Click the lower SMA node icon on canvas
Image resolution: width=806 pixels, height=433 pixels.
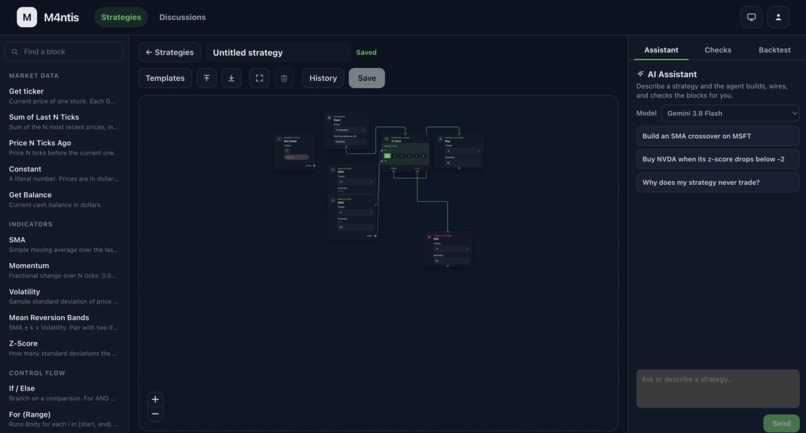[x=333, y=200]
